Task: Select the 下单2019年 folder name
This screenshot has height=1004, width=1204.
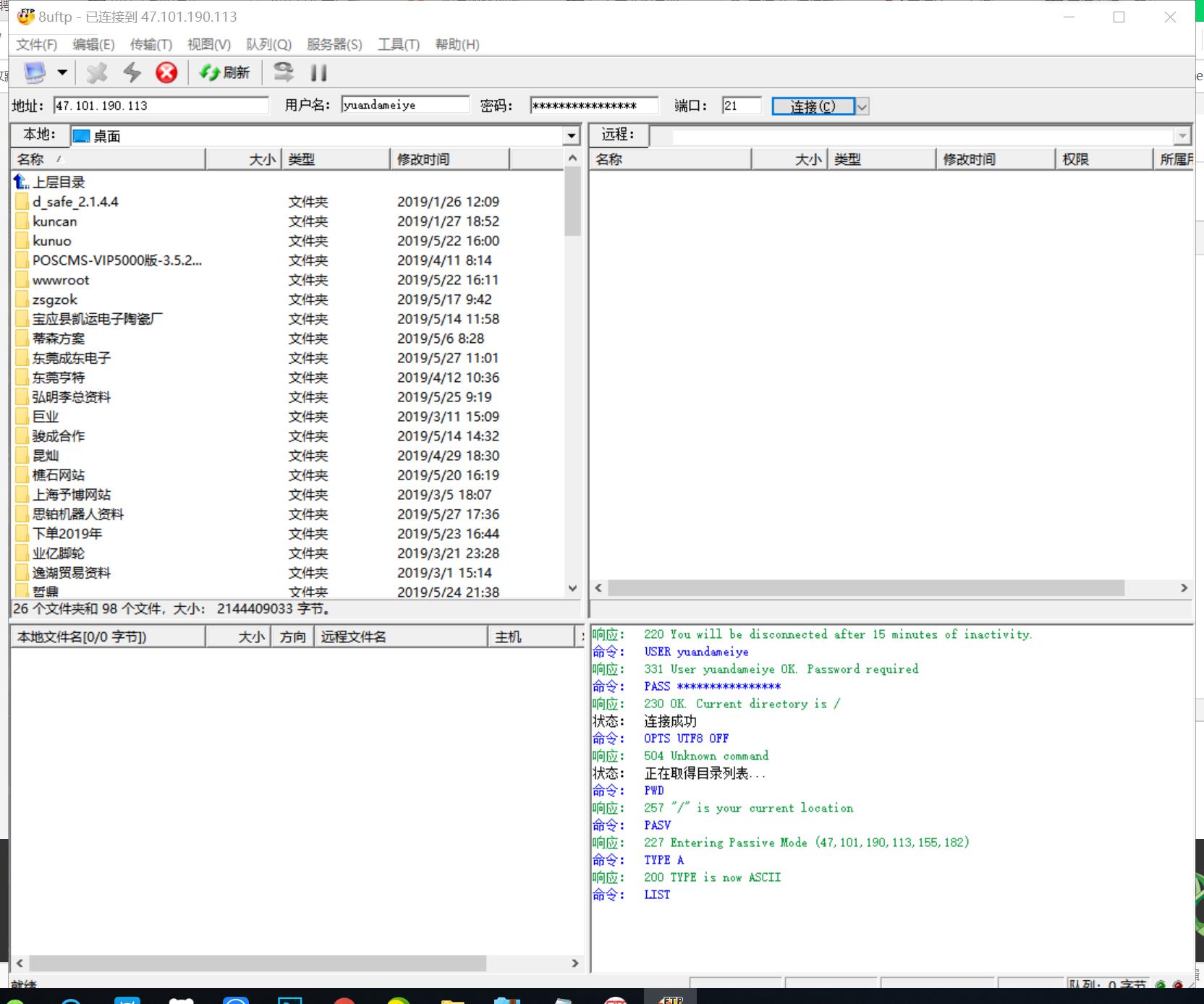Action: [x=67, y=534]
